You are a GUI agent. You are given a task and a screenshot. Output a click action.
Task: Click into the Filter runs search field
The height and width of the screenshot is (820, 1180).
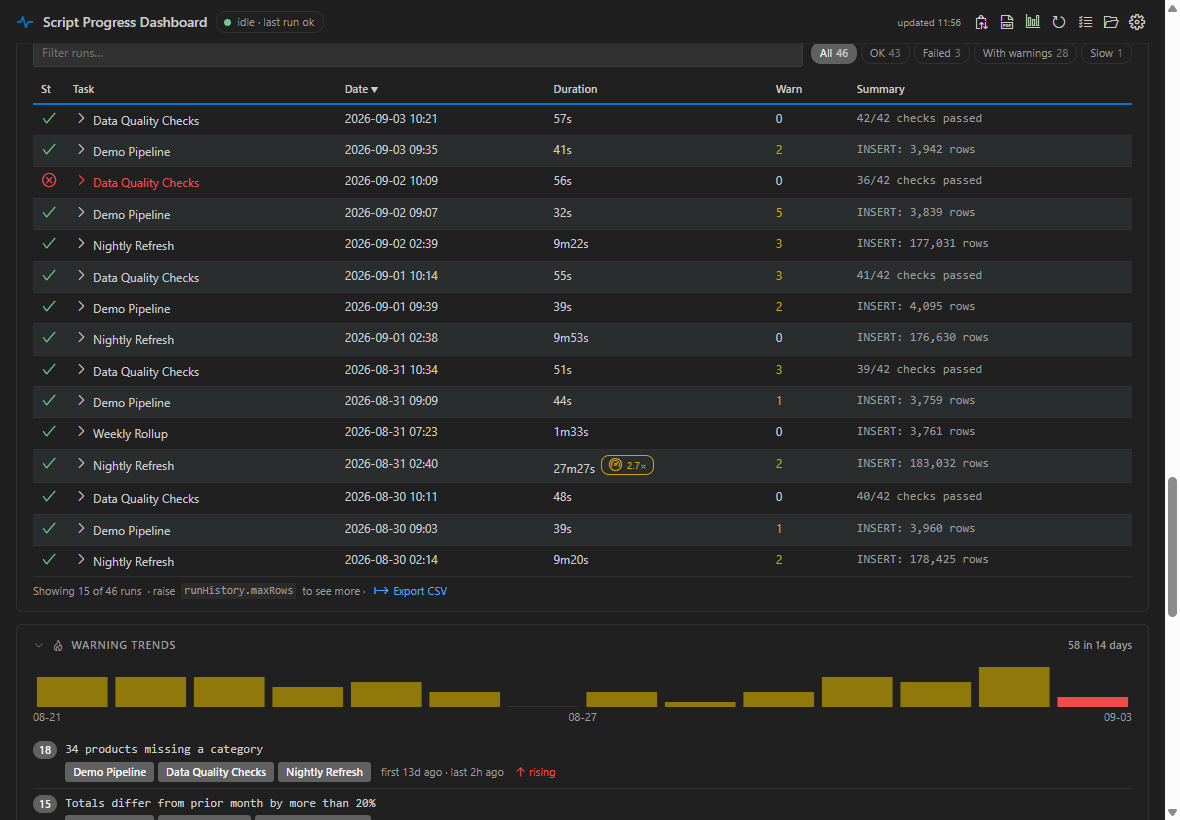point(418,54)
